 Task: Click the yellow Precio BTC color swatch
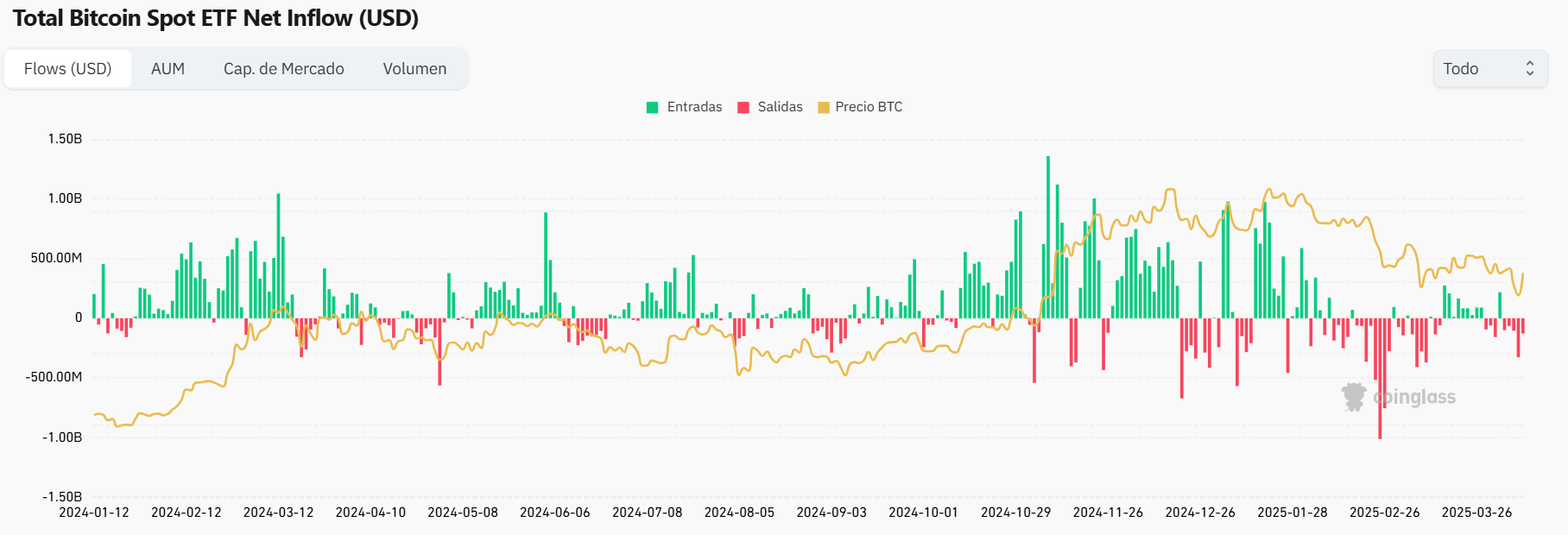tap(824, 108)
